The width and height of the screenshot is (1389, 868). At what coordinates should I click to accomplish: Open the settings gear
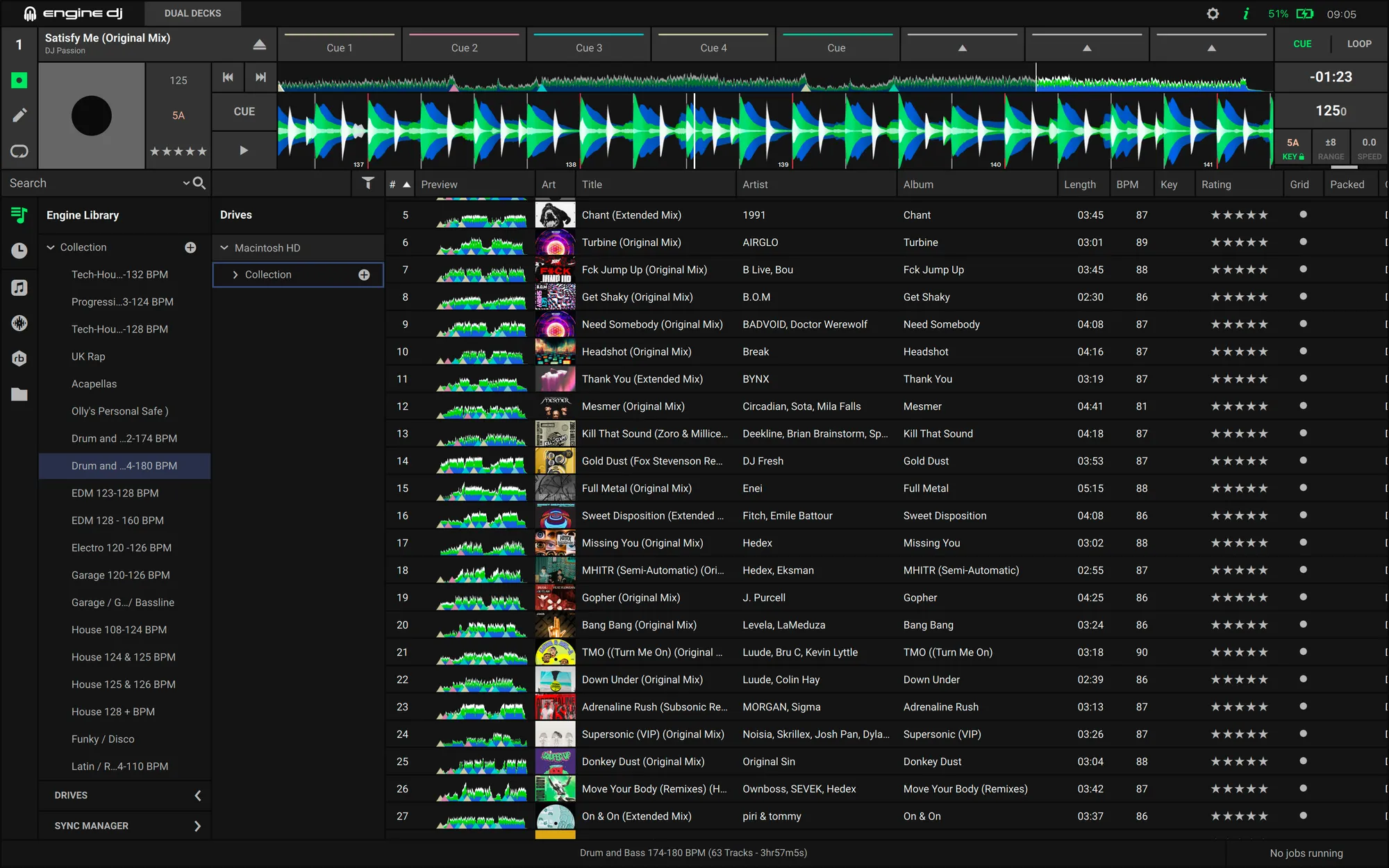(1213, 13)
